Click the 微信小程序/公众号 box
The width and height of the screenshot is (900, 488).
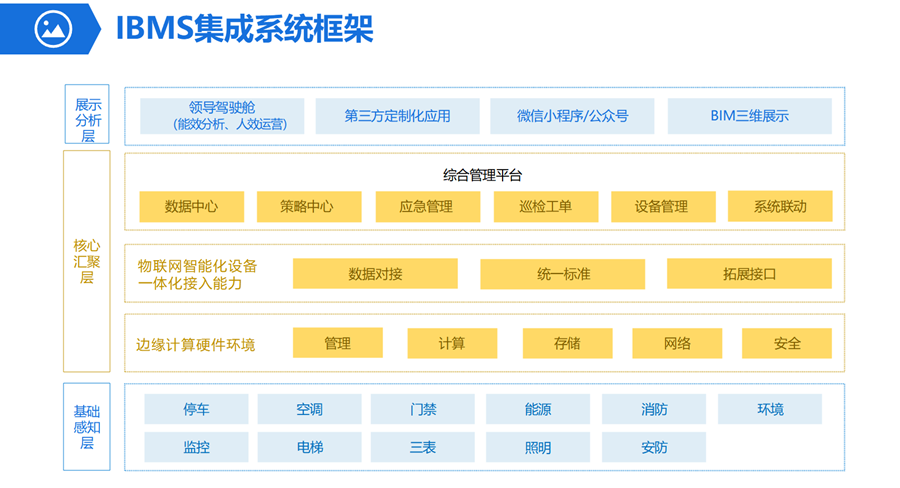pyautogui.click(x=572, y=116)
